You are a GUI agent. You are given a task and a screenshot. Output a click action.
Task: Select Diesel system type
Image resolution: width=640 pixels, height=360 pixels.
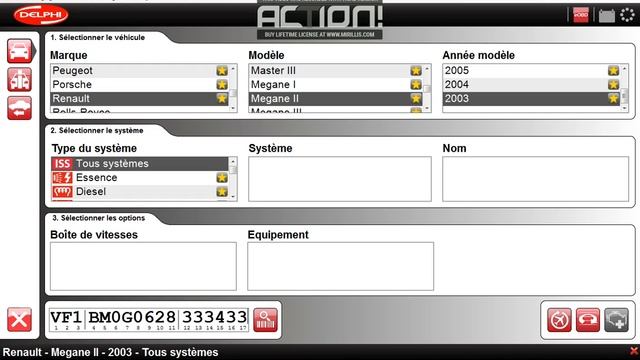[x=140, y=191]
